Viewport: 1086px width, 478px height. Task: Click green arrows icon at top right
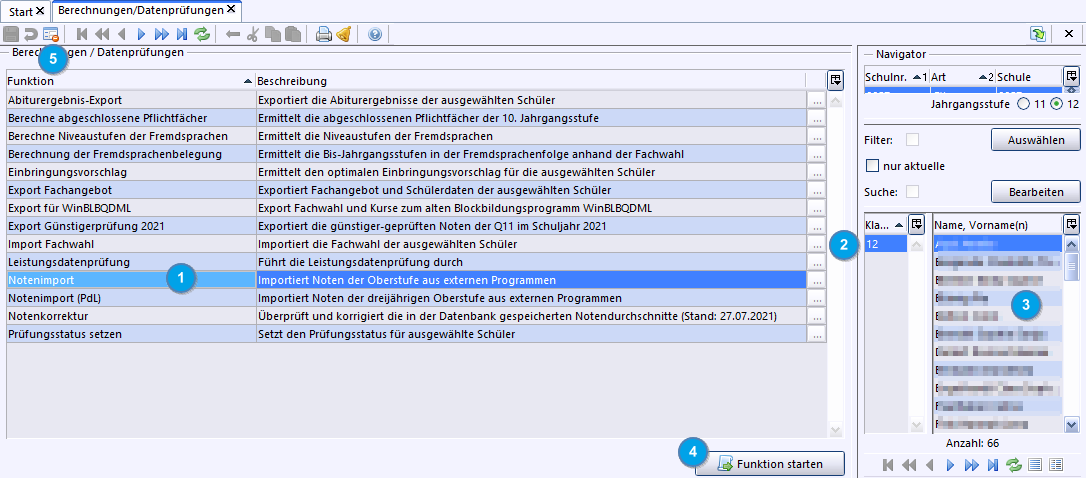(1037, 34)
